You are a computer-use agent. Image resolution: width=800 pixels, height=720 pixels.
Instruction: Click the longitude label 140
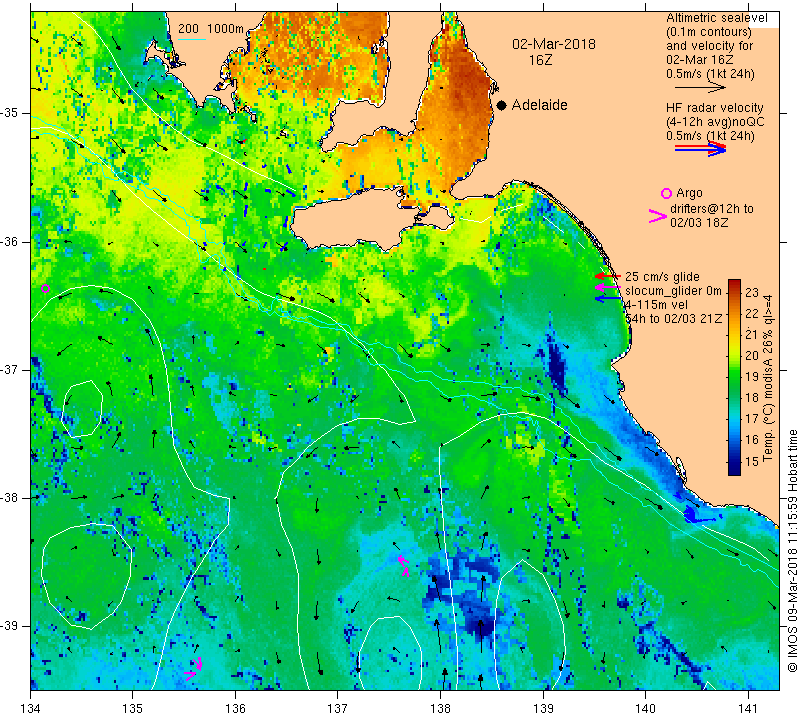pyautogui.click(x=646, y=708)
